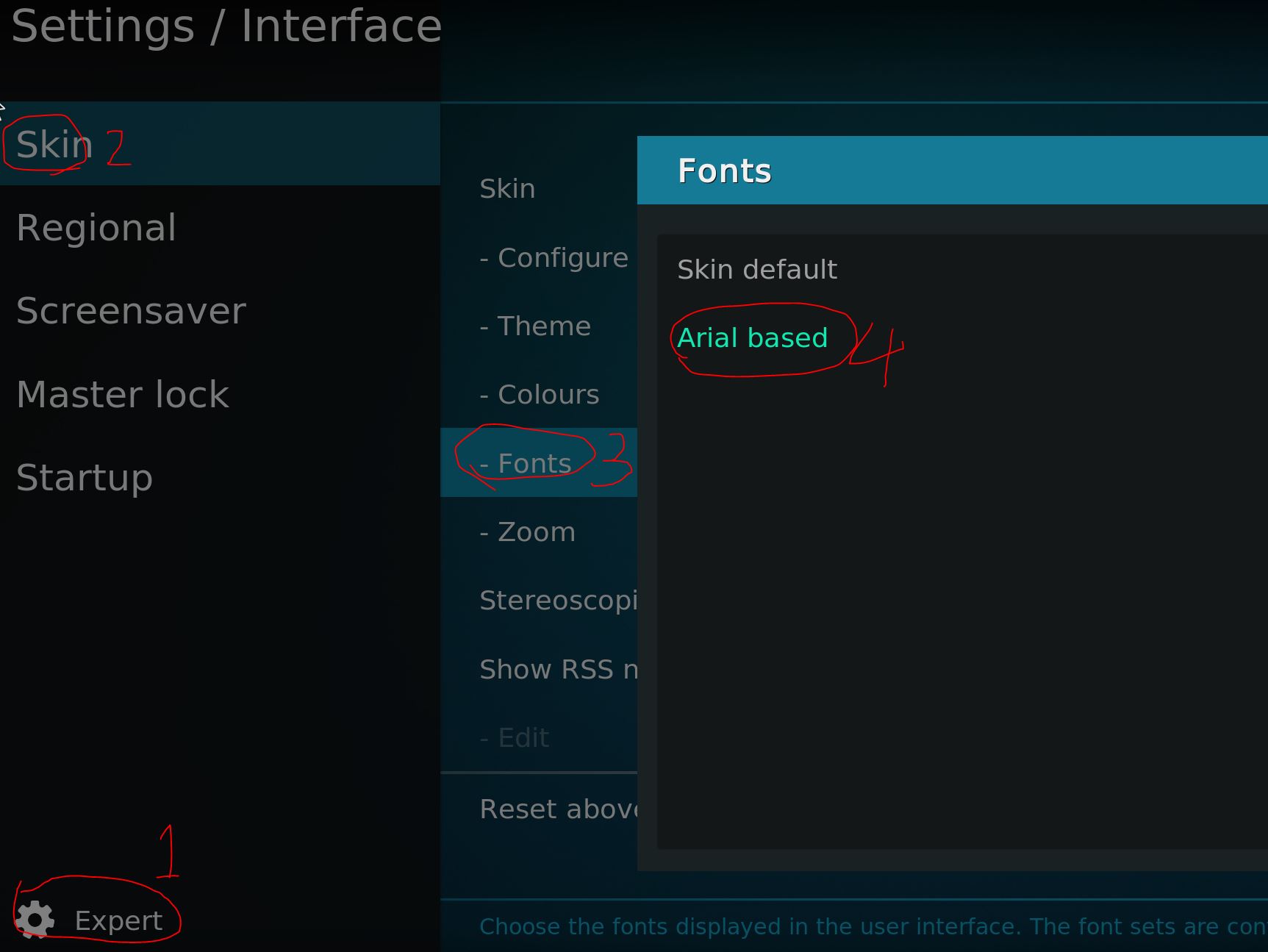Open the Zoom setting

539,532
